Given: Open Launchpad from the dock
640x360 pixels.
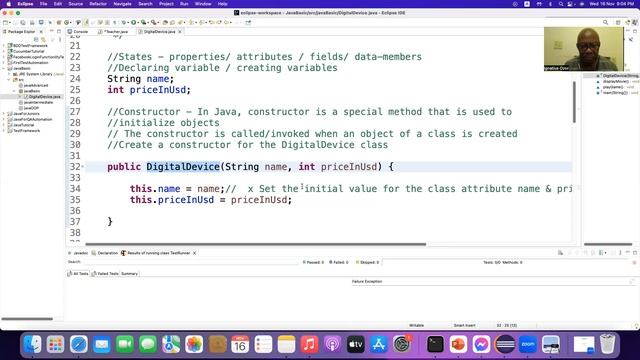Looking at the screenshot, I should point(55,344).
